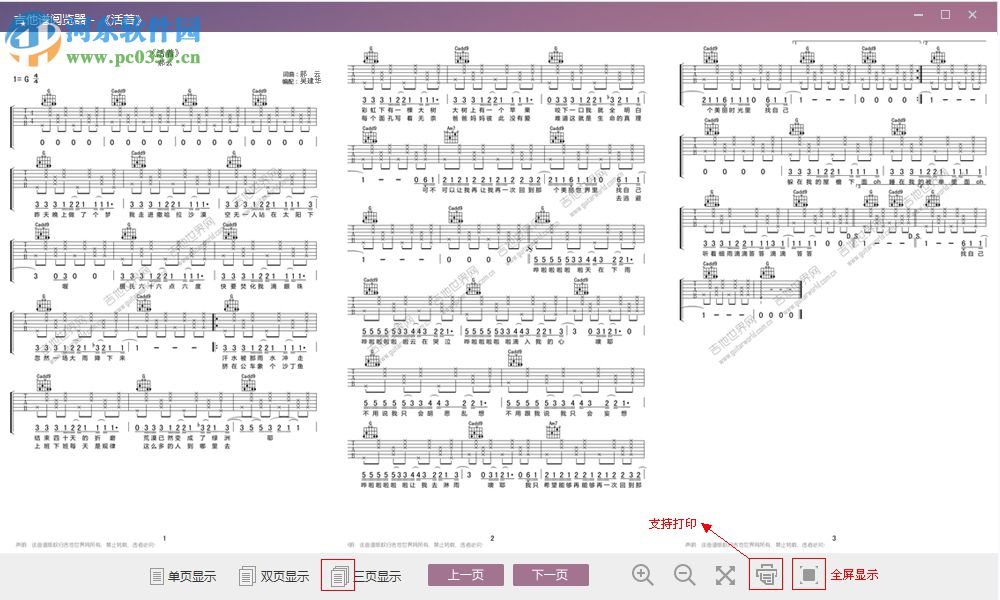Close the guitar tab viewer window

pyautogui.click(x=973, y=15)
